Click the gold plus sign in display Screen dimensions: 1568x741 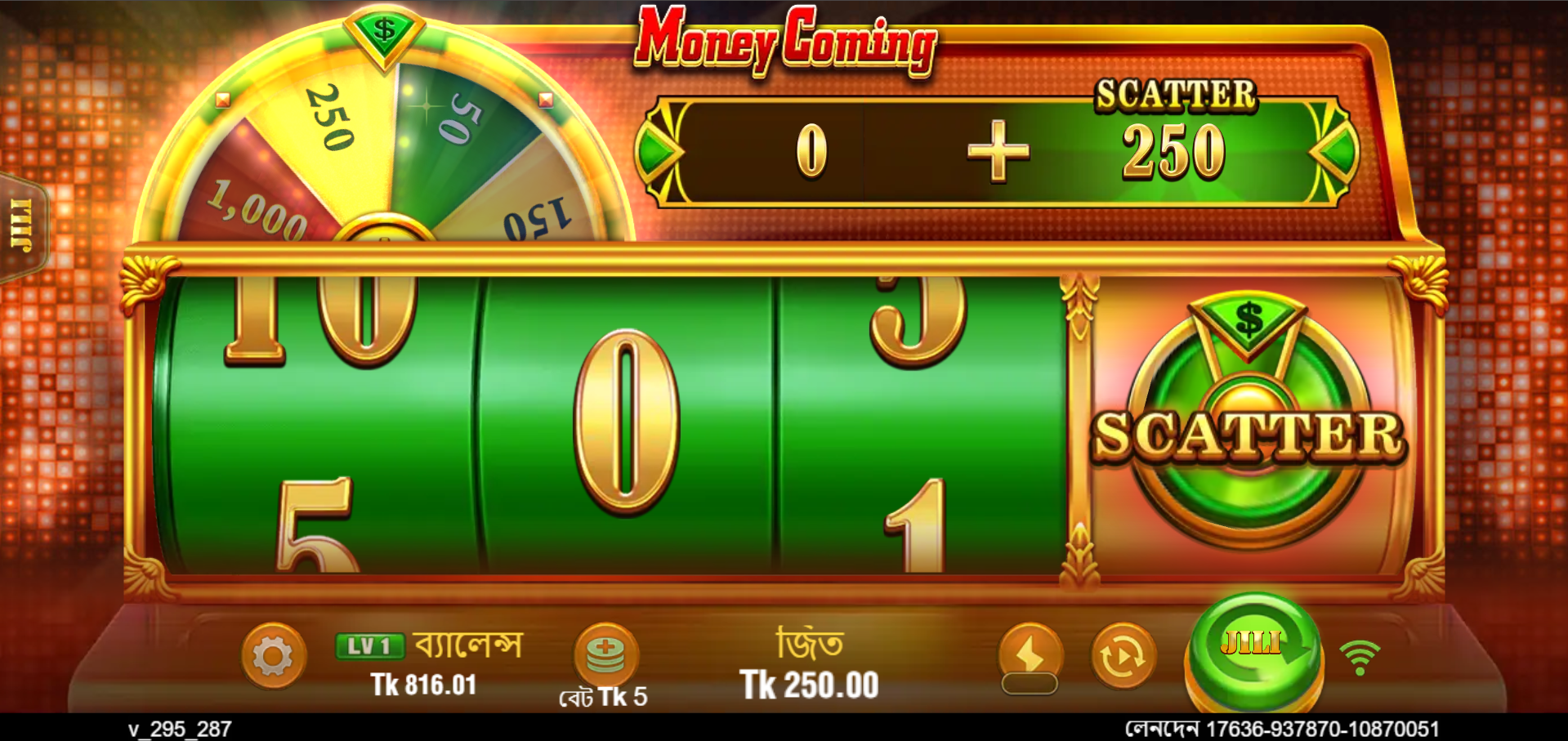[x=998, y=151]
